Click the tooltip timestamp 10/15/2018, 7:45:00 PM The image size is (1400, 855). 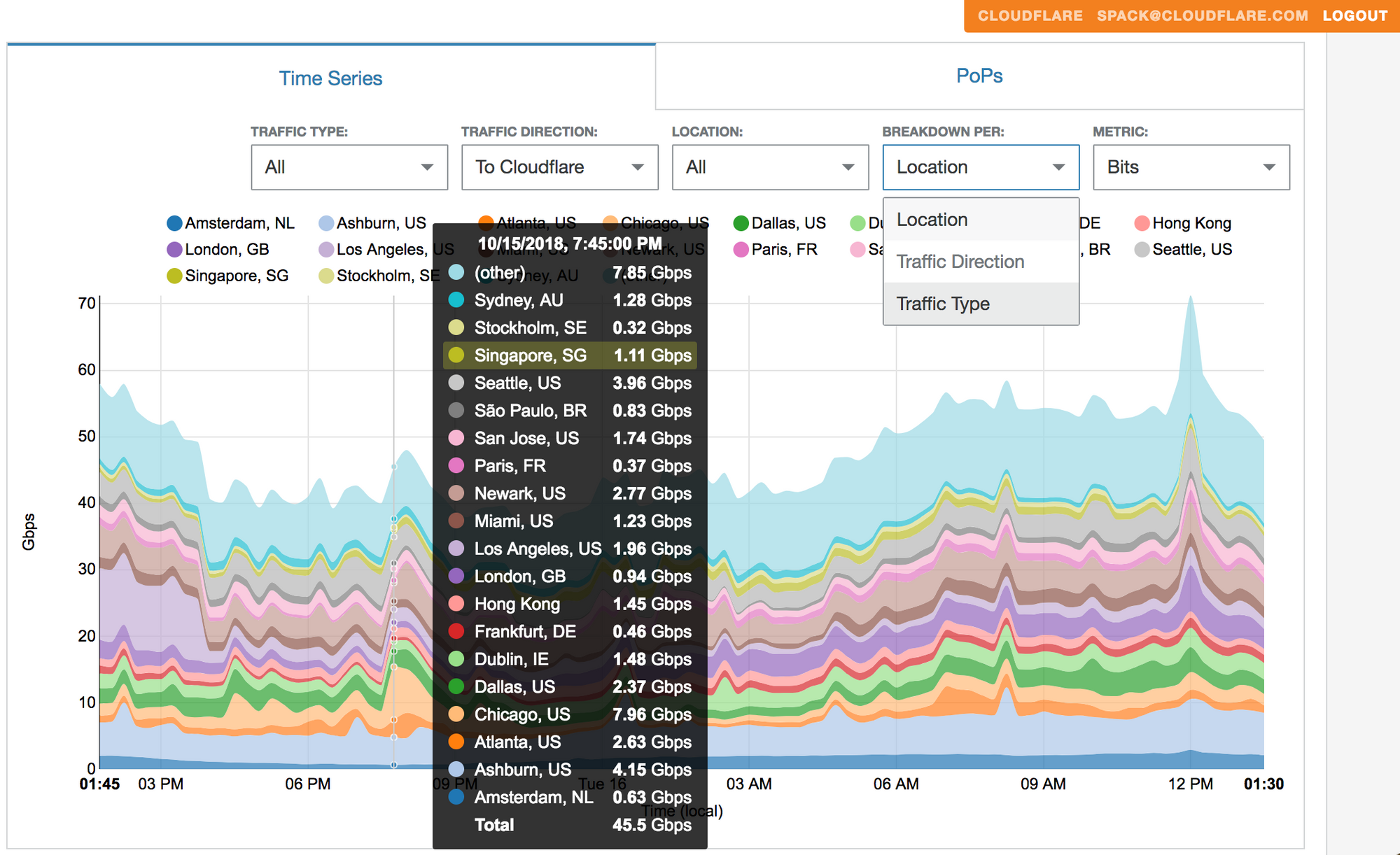click(570, 243)
